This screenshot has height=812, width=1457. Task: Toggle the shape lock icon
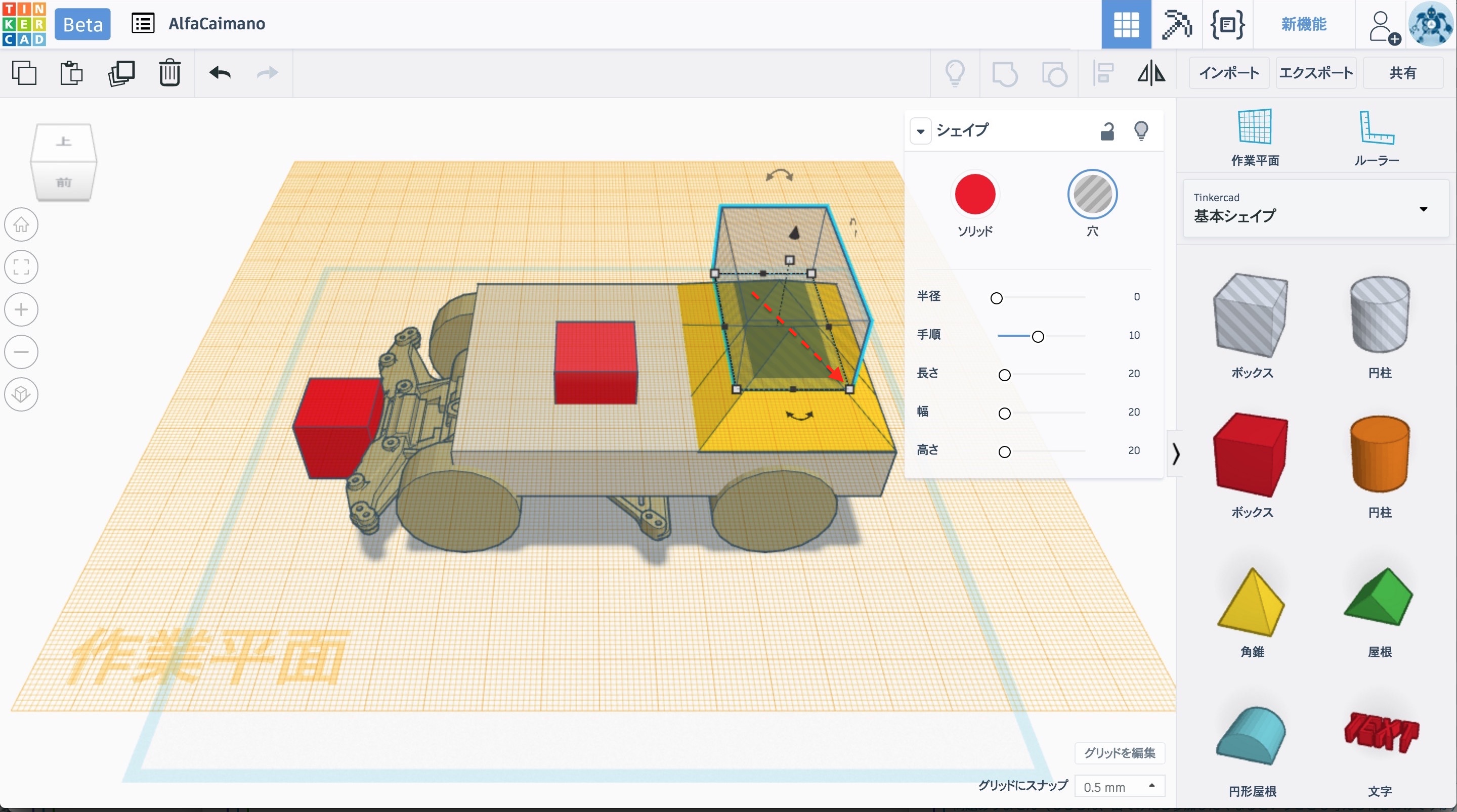1107,131
